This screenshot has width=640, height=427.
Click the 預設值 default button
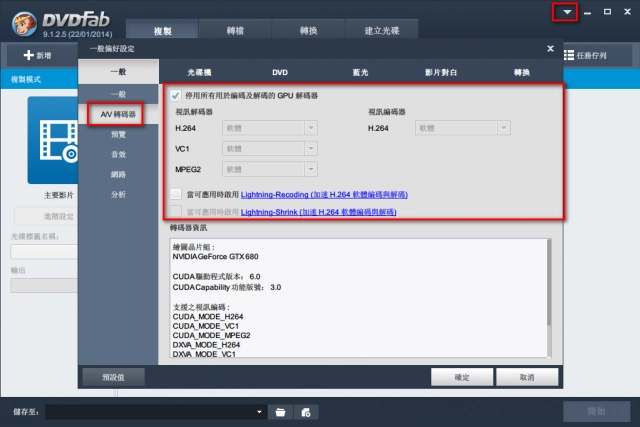click(113, 377)
